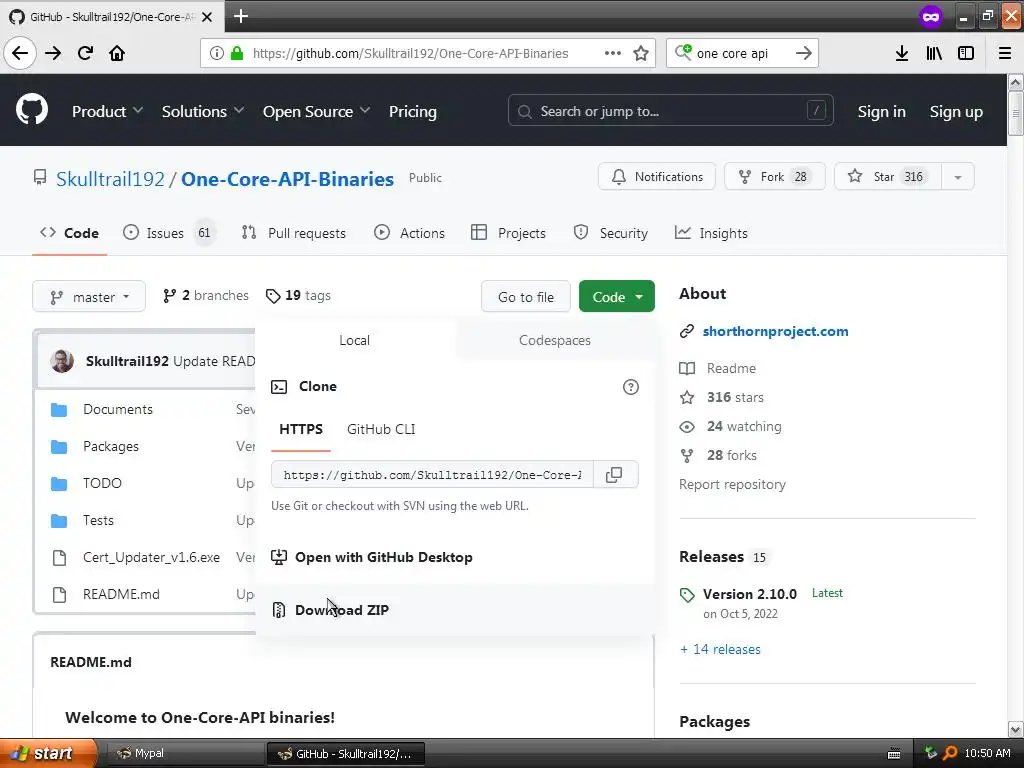Image resolution: width=1024 pixels, height=768 pixels.
Task: Expand the Solutions menu
Action: click(x=202, y=112)
